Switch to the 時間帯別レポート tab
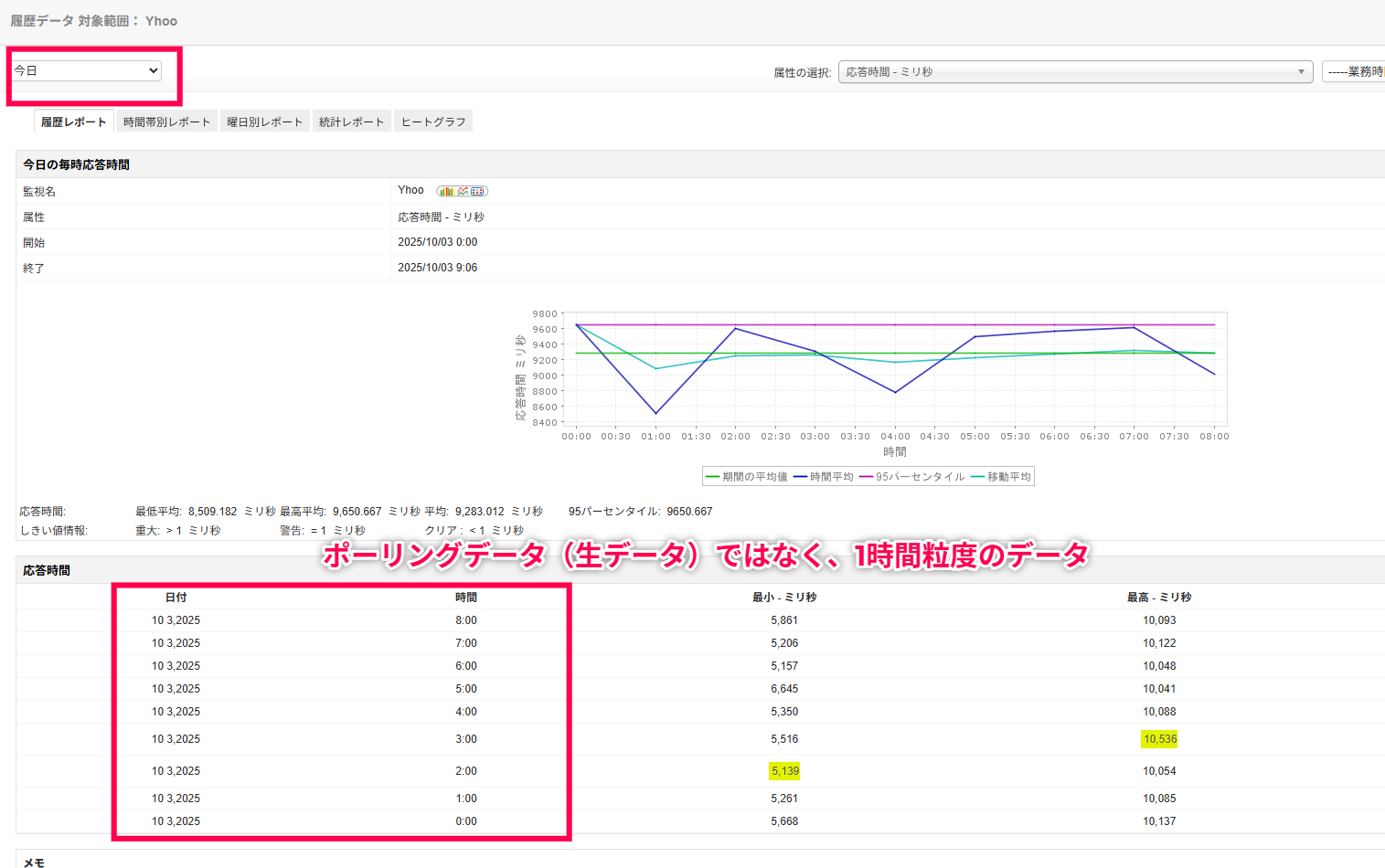 [166, 122]
